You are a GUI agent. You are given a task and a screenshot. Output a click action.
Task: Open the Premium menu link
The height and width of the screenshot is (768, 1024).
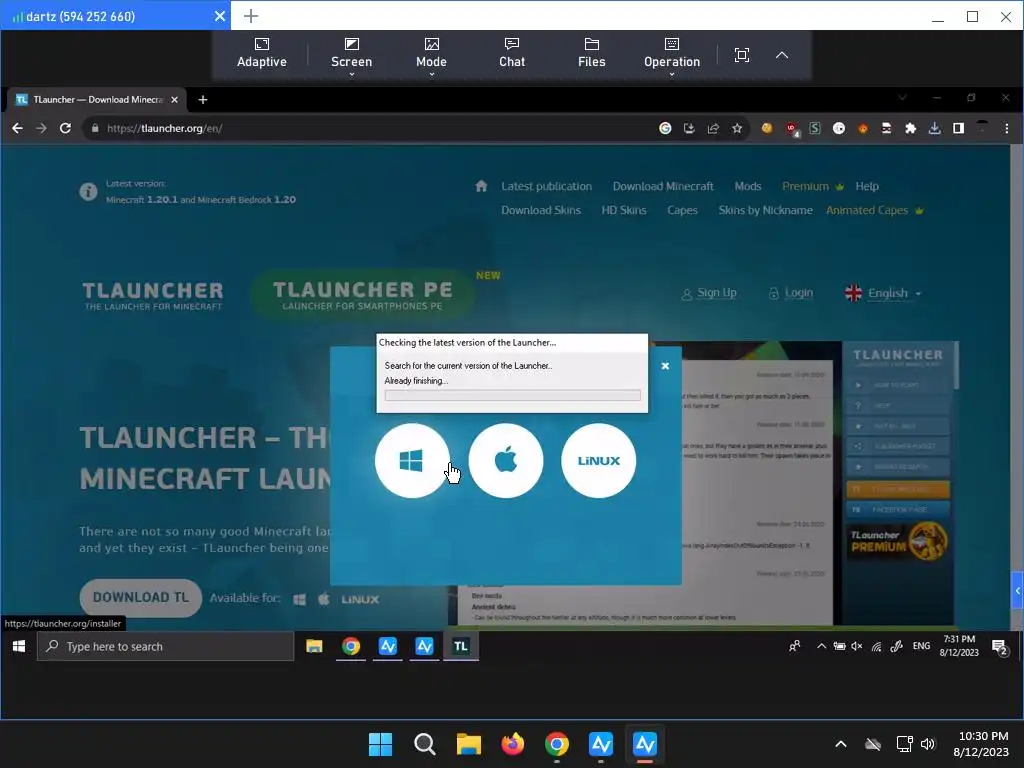(812, 186)
